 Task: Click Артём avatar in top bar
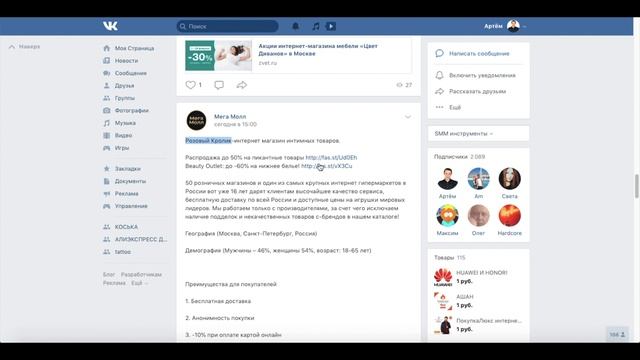(513, 26)
